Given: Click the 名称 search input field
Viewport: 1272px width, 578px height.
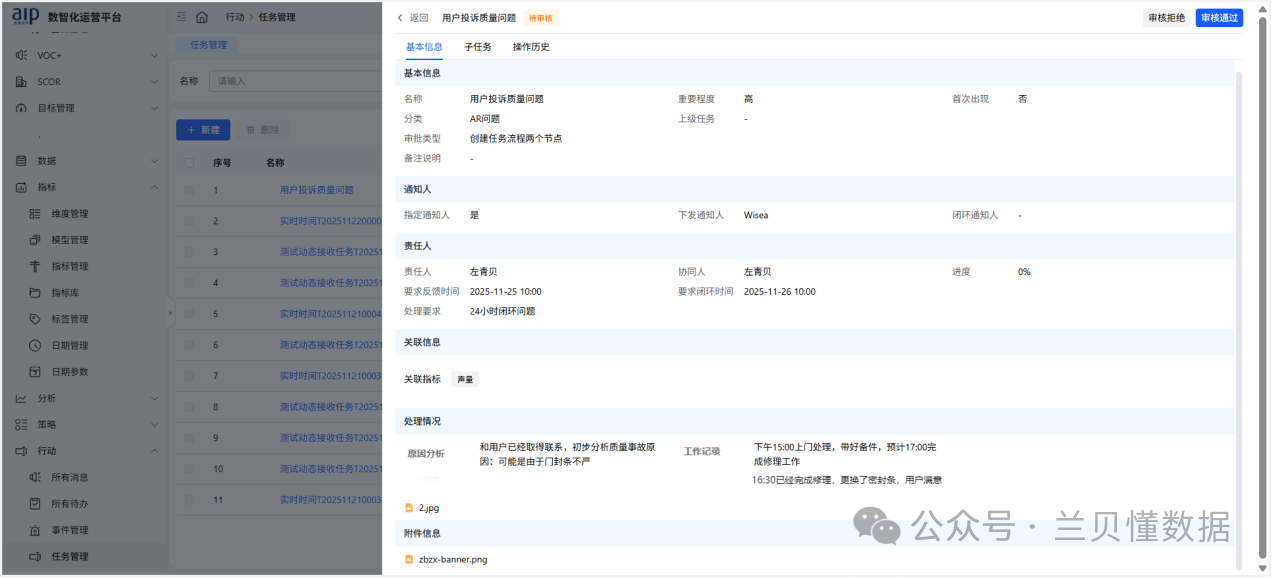Looking at the screenshot, I should [x=295, y=81].
